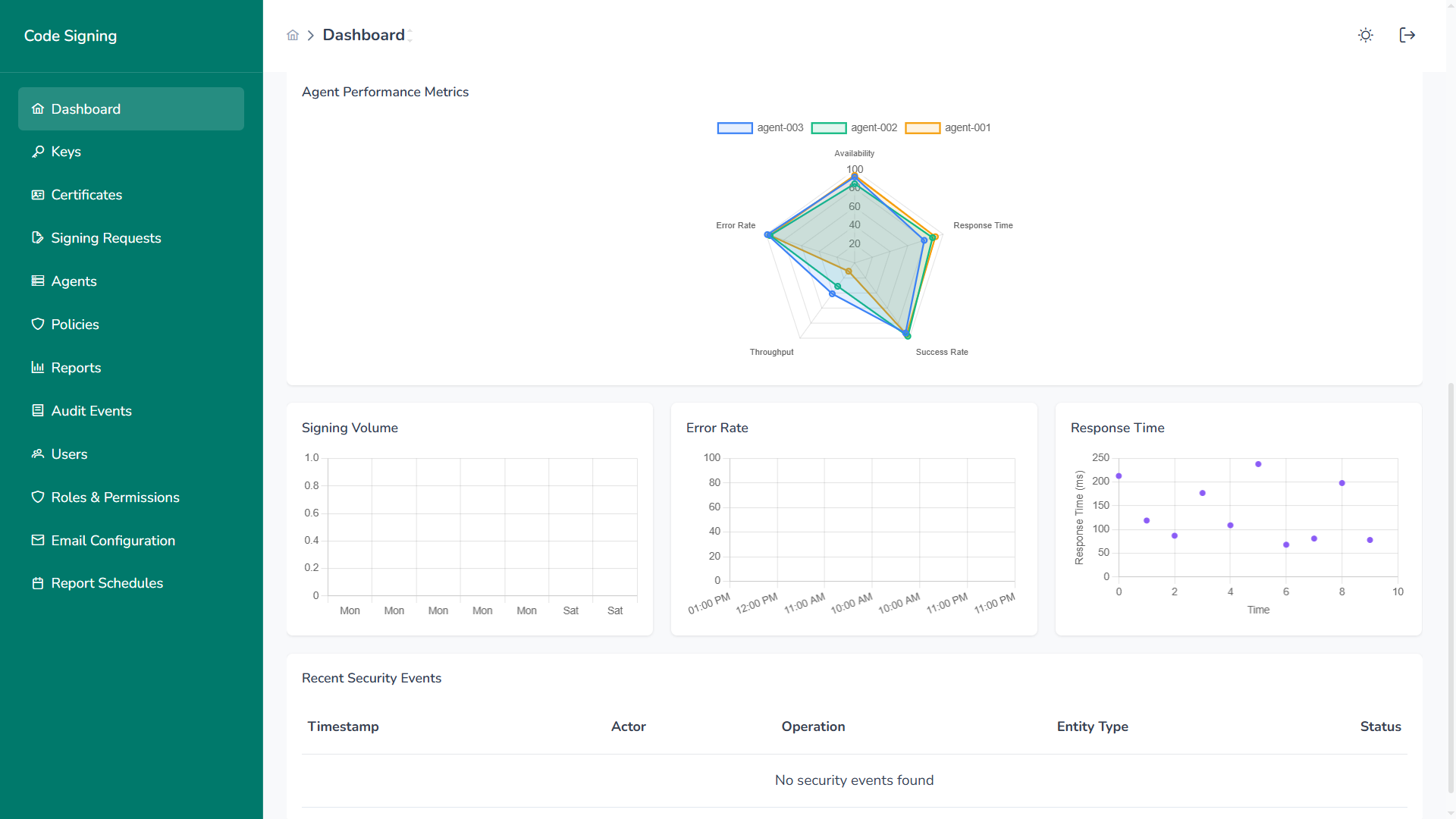The image size is (1456, 819).
Task: Select the Keys icon in the sidebar
Action: [x=38, y=151]
